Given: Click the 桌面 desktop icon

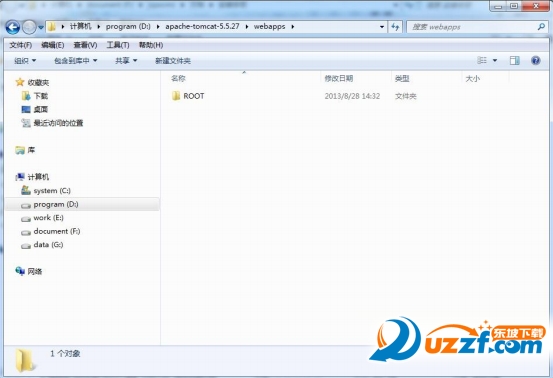Looking at the screenshot, I should click(26, 109).
